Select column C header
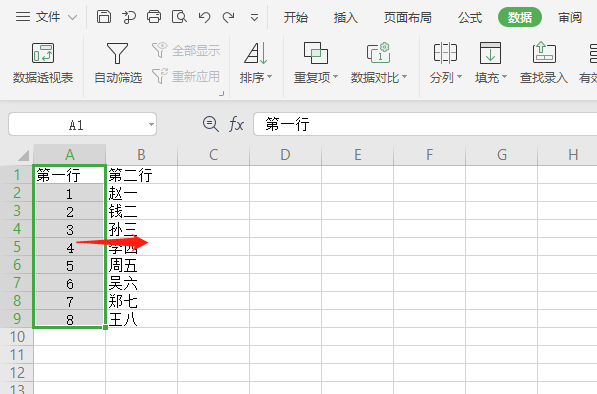 coord(214,155)
